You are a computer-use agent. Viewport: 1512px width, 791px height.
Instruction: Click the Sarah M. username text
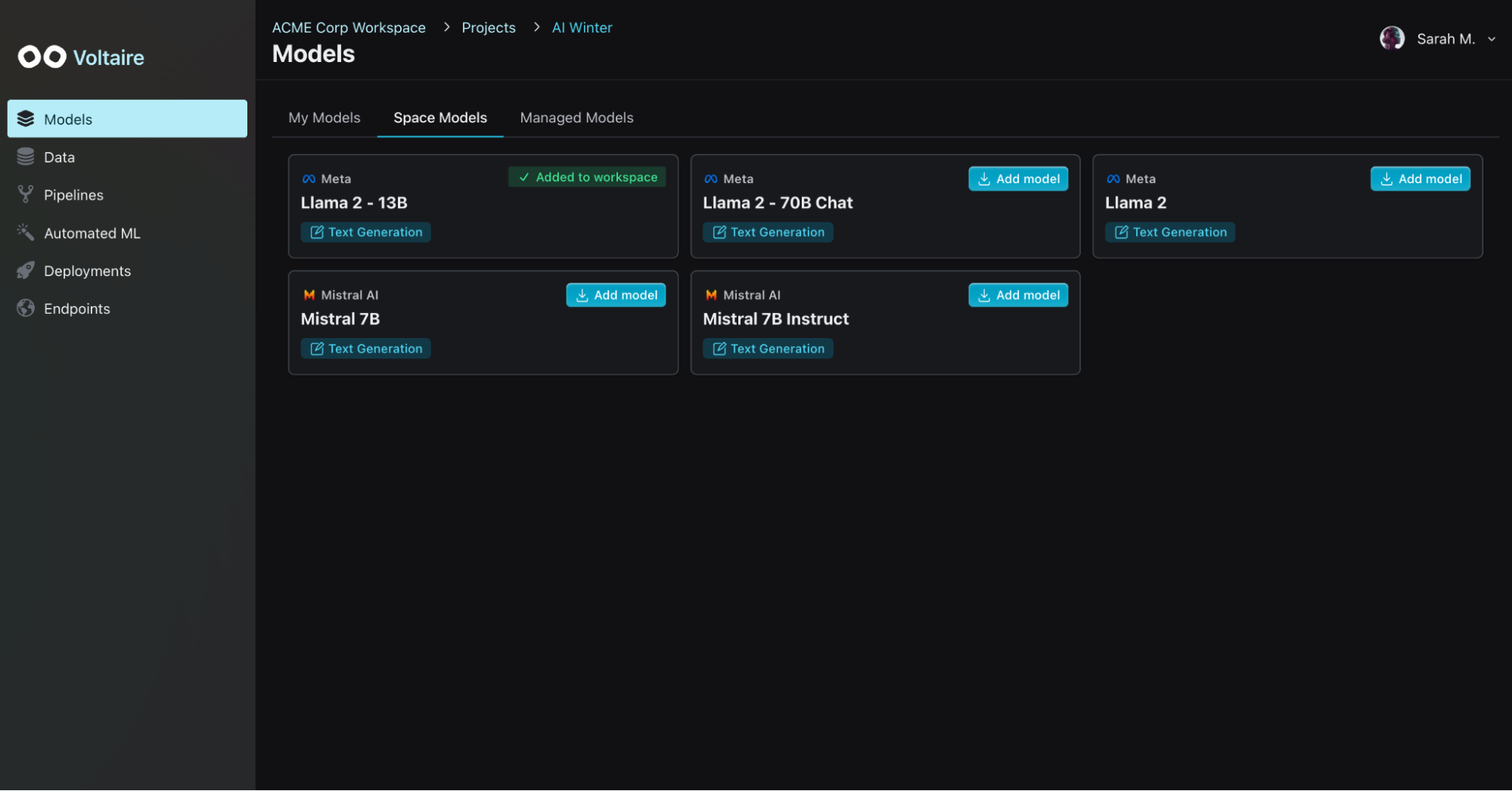[x=1445, y=39]
